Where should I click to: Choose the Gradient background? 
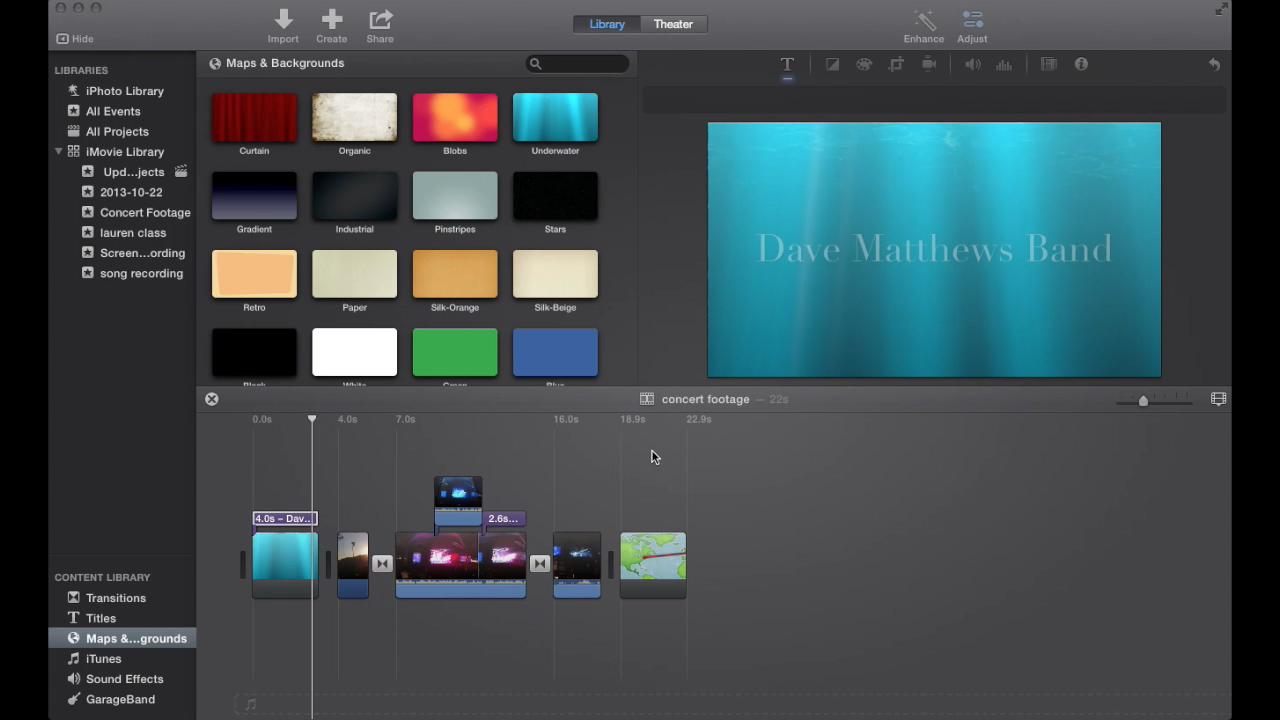pyautogui.click(x=254, y=195)
